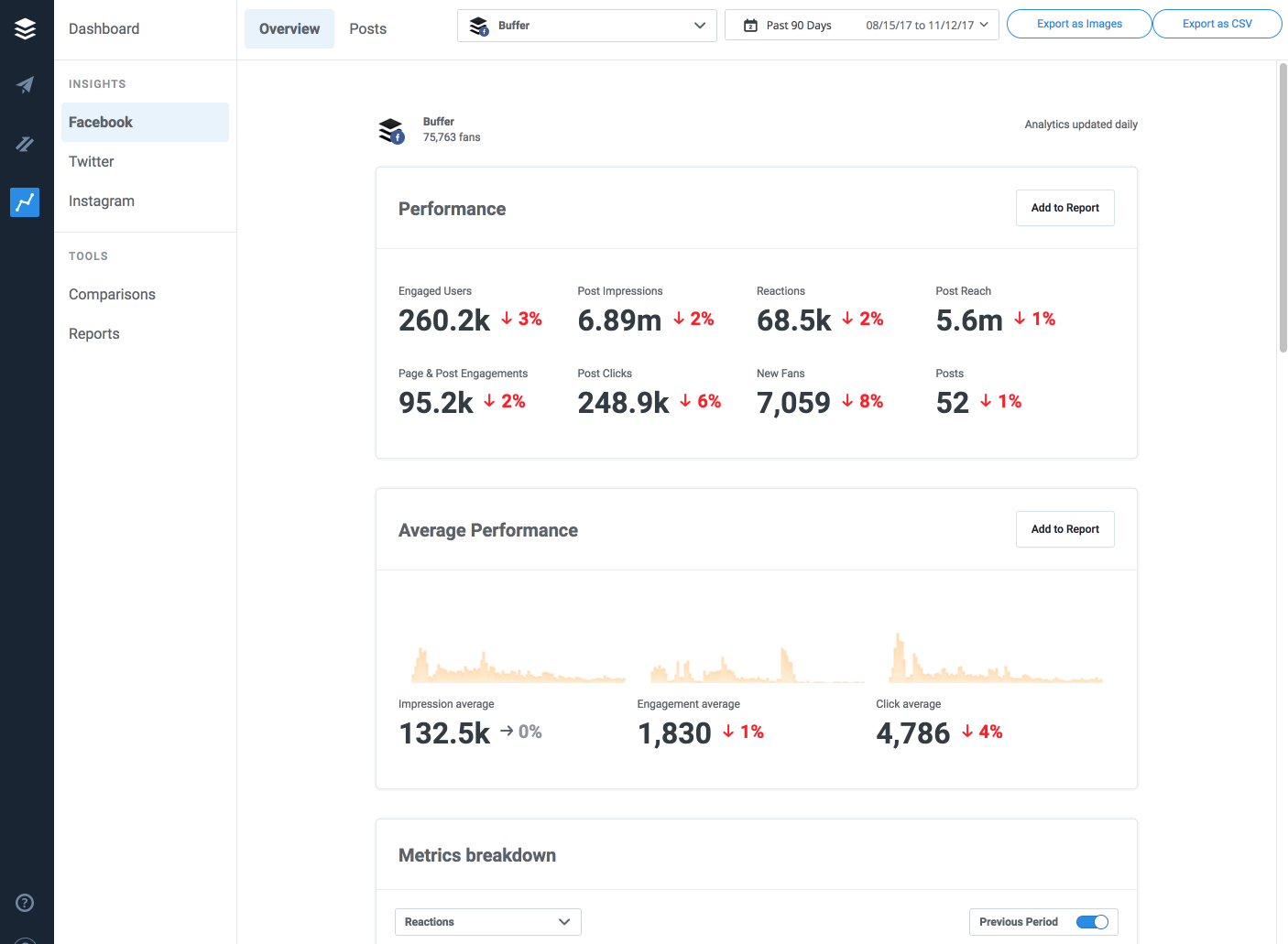Screen dimensions: 1288x944
Task: Select Twitter in the Insights menu
Action: click(91, 161)
